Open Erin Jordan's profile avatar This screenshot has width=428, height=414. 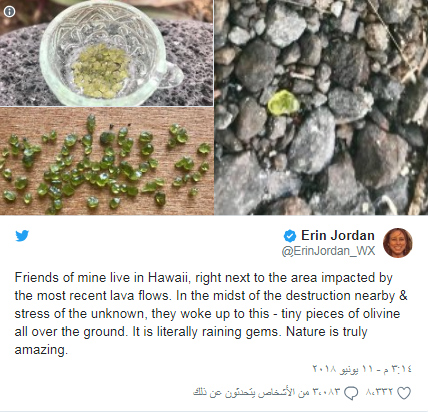398,243
